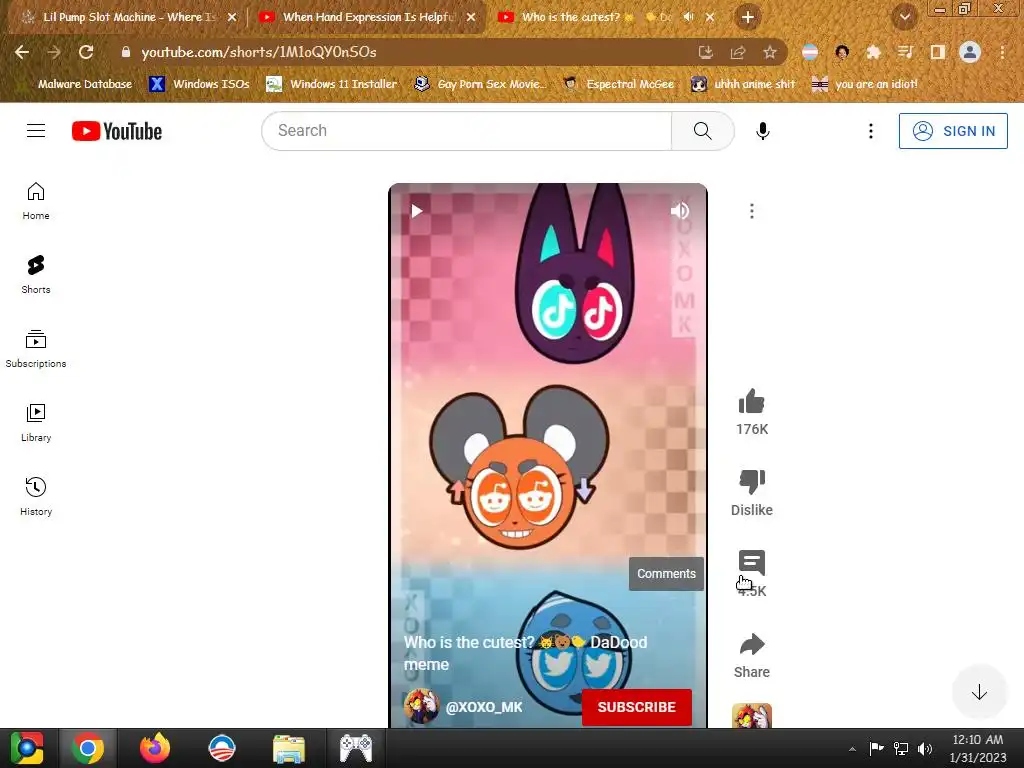Viewport: 1024px width, 768px height.
Task: Click the XOXO_MK channel avatar in video
Action: [x=421, y=707]
